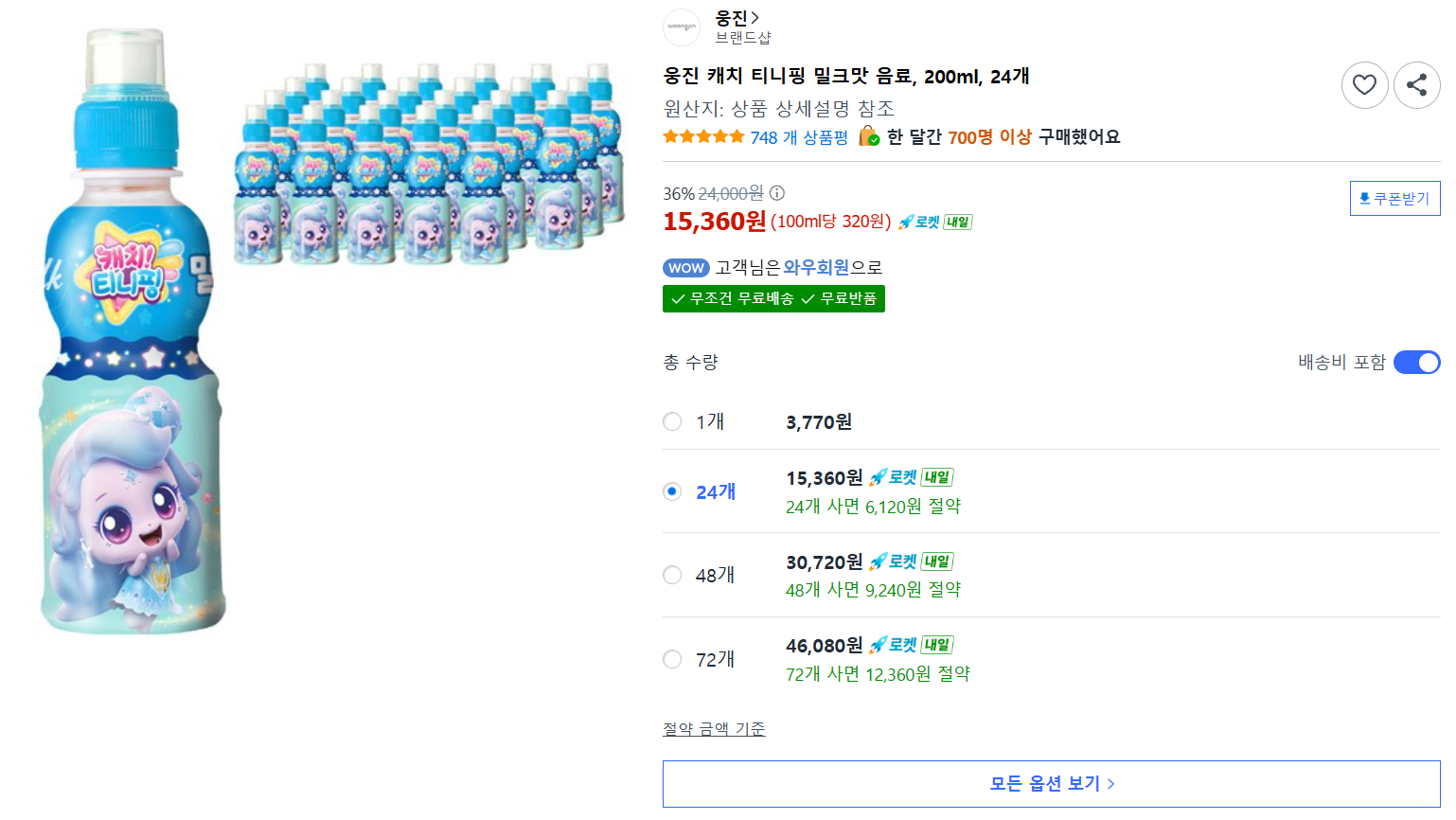
Task: Click the rocket delivery badge near main price
Action: pos(935,222)
